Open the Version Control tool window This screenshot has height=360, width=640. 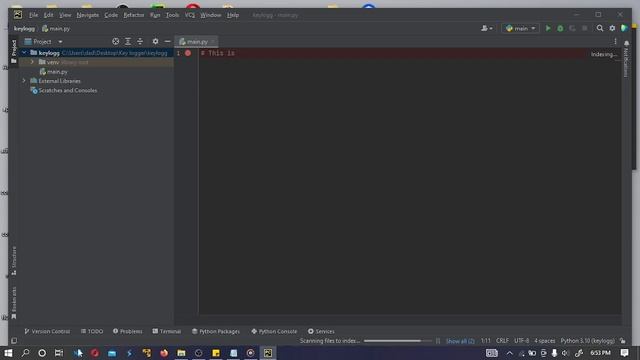point(47,331)
